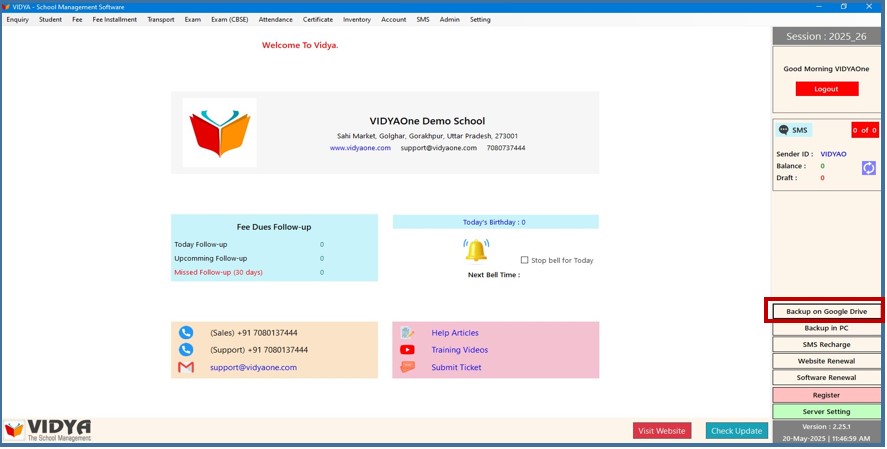The width and height of the screenshot is (887, 449).
Task: Click the Visit Website button
Action: [662, 431]
